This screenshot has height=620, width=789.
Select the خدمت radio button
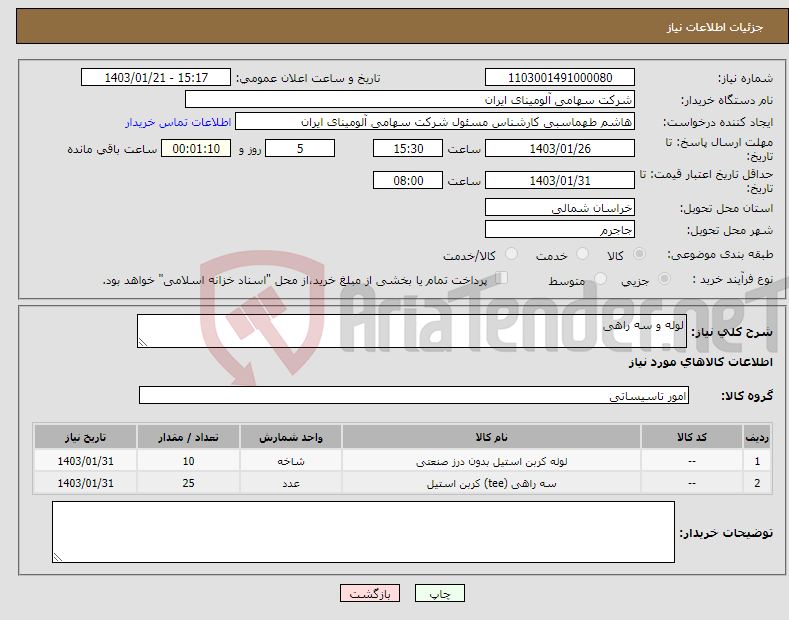[582, 254]
